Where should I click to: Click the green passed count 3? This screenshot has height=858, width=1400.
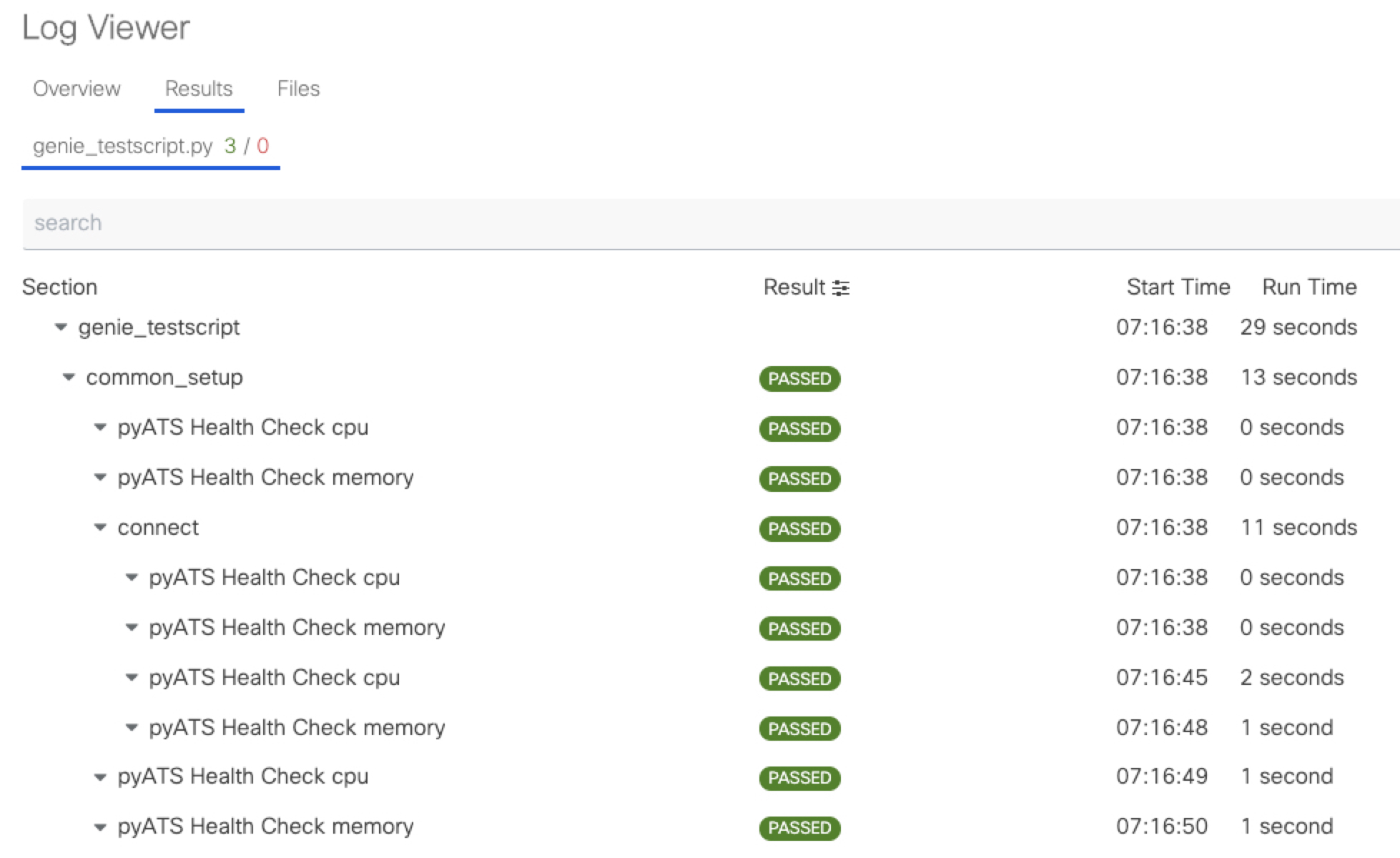click(230, 146)
